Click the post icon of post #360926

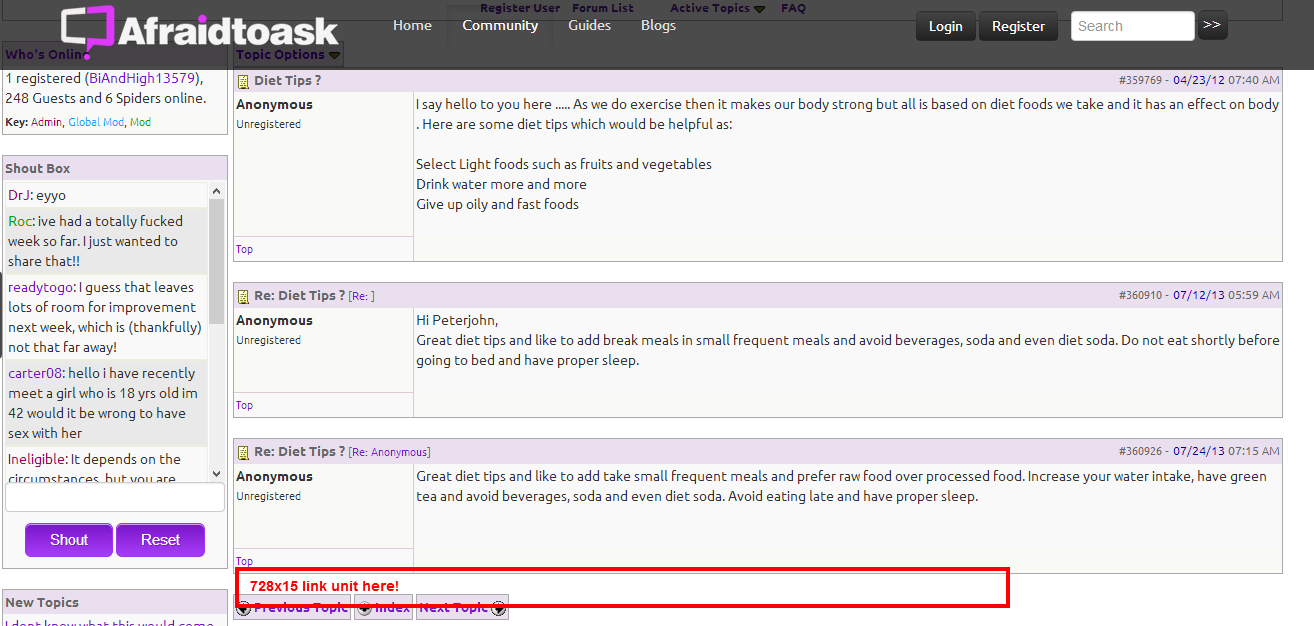243,452
